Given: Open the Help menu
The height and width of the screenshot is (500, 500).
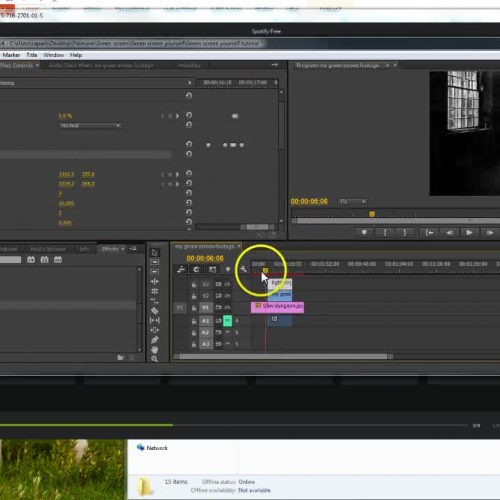Looking at the screenshot, I should point(76,55).
